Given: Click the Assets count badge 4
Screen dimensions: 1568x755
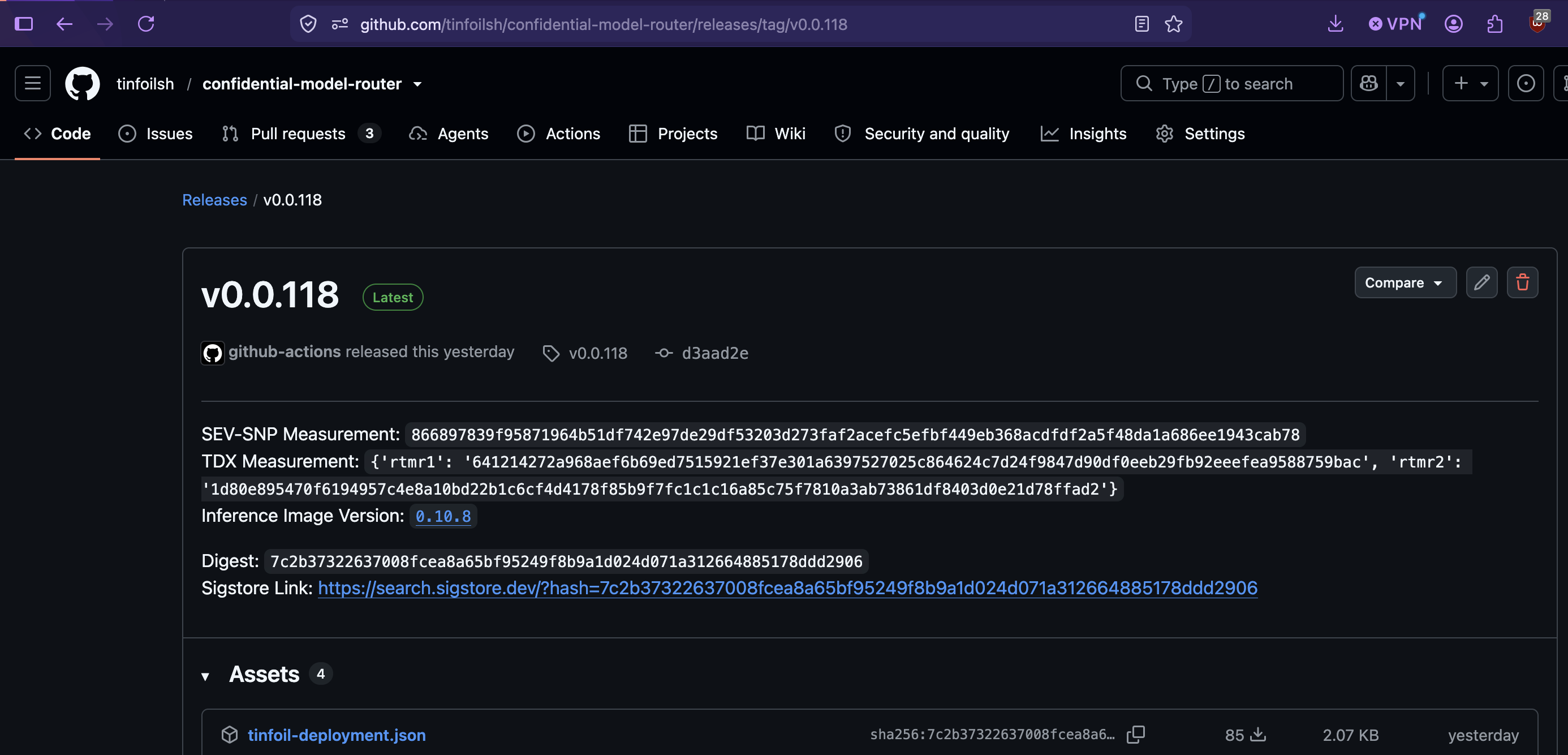Looking at the screenshot, I should coord(320,674).
